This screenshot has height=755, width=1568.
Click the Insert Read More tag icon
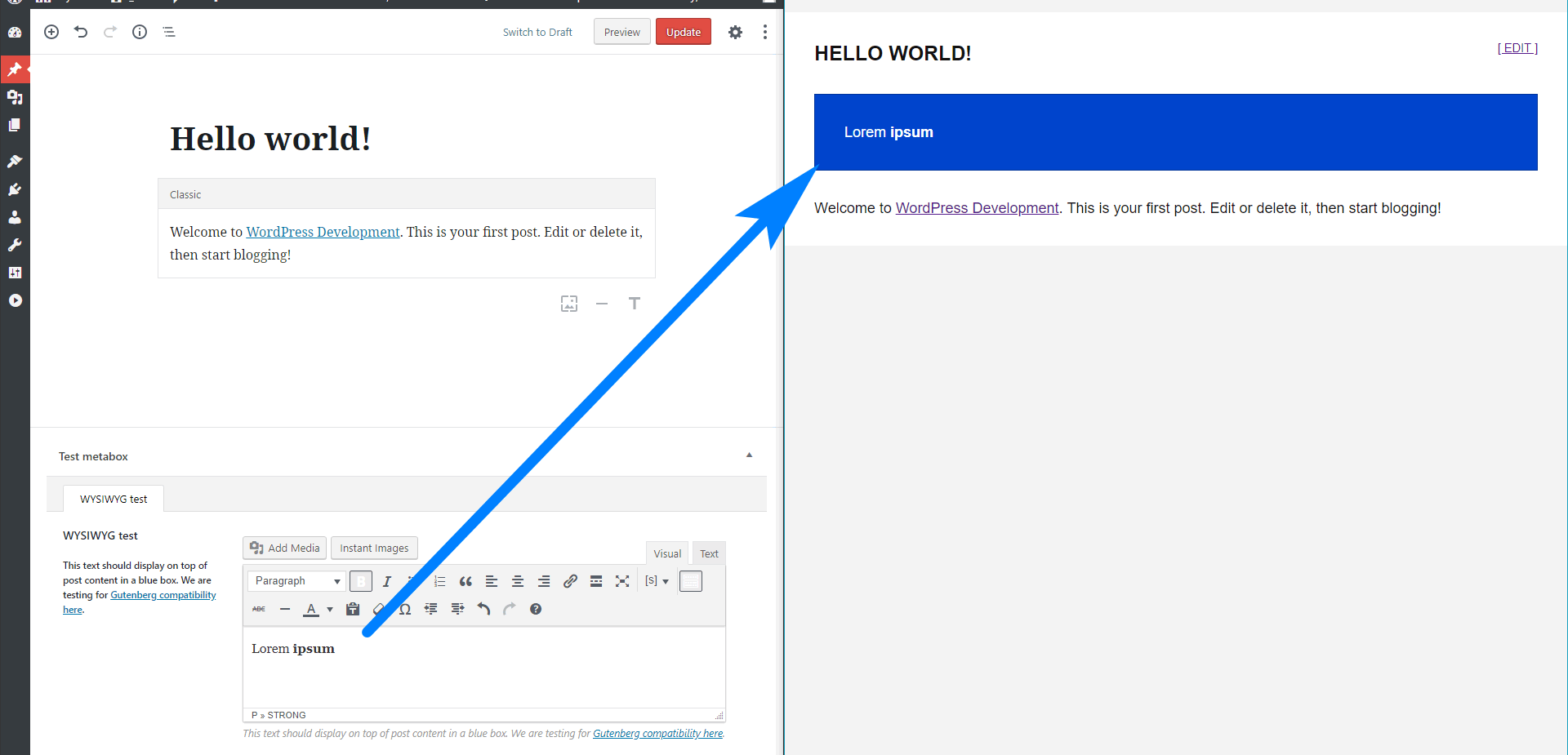(x=596, y=581)
